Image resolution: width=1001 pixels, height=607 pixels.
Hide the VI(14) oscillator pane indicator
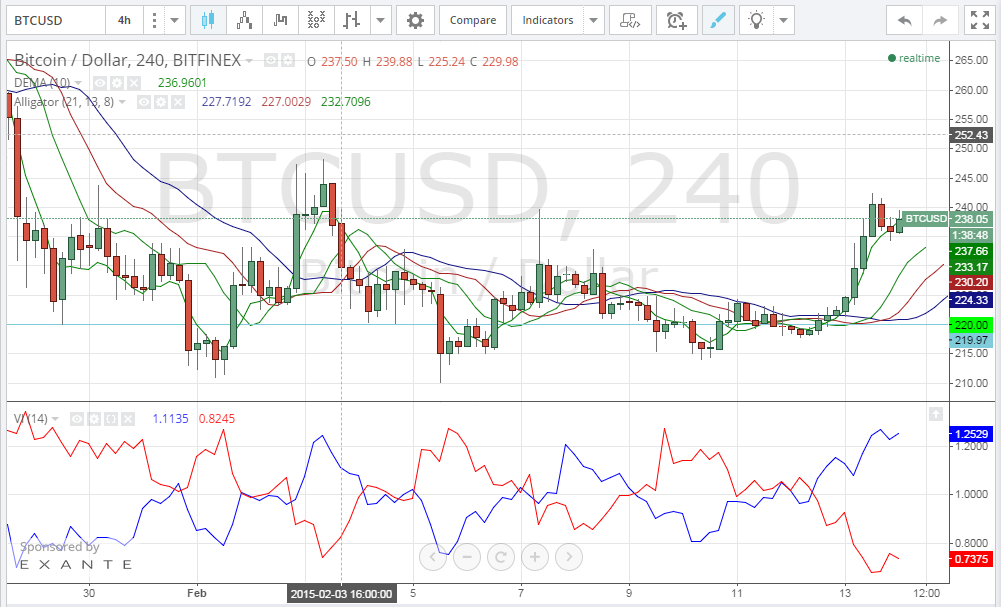point(77,418)
